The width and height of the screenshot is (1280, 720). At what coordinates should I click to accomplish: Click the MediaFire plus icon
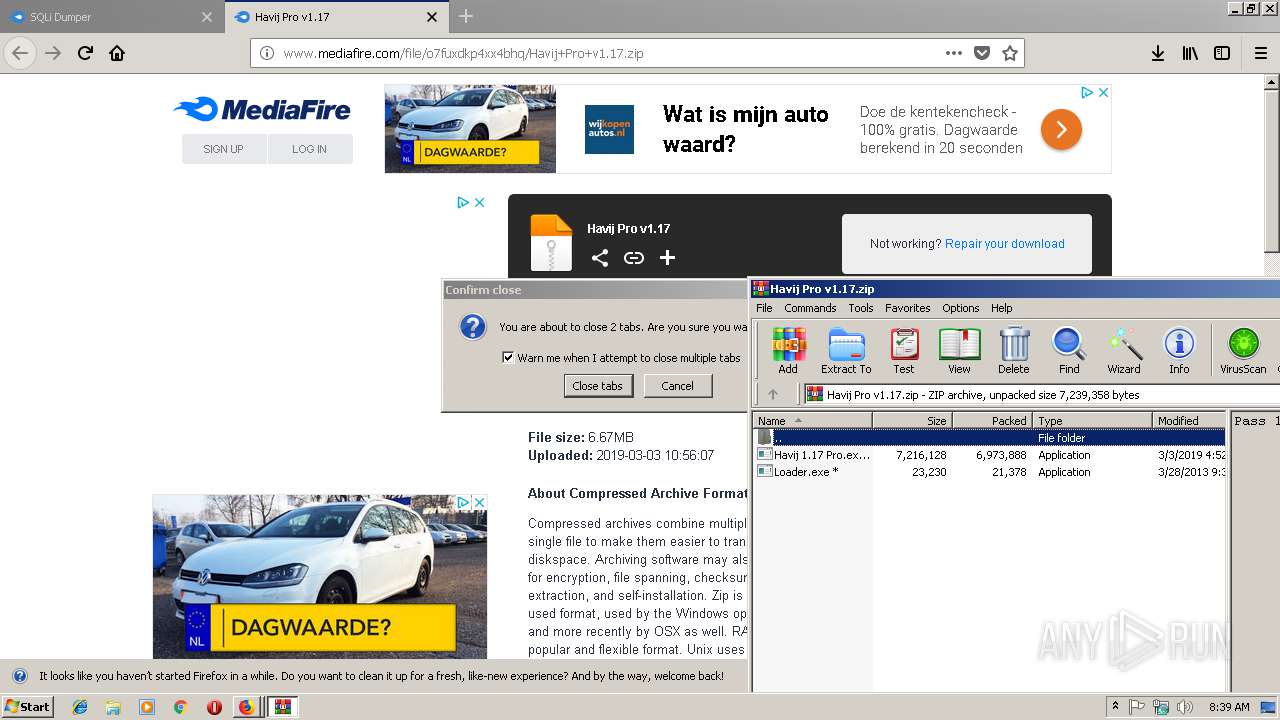(668, 258)
